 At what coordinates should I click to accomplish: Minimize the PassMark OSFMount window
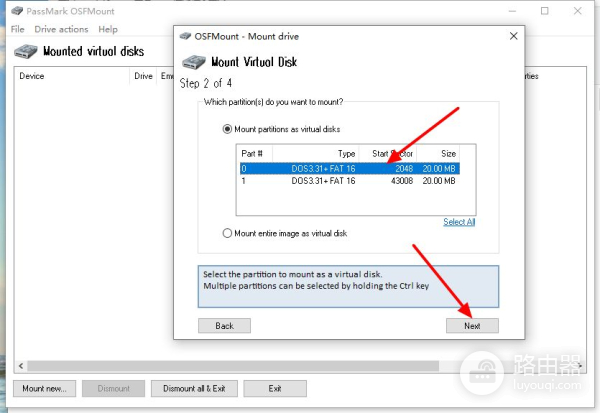512,11
